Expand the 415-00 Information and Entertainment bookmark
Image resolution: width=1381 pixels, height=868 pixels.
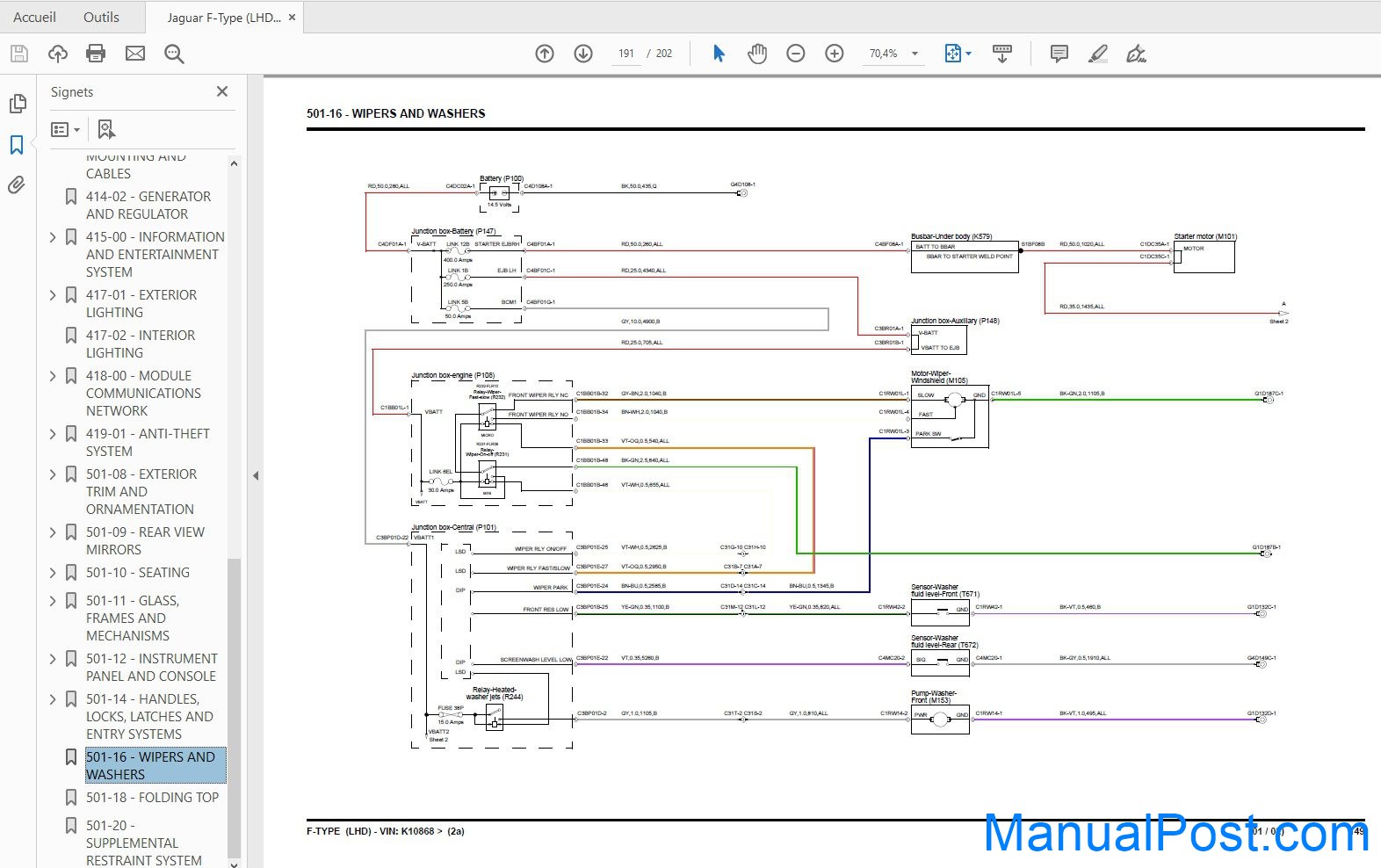(x=53, y=237)
